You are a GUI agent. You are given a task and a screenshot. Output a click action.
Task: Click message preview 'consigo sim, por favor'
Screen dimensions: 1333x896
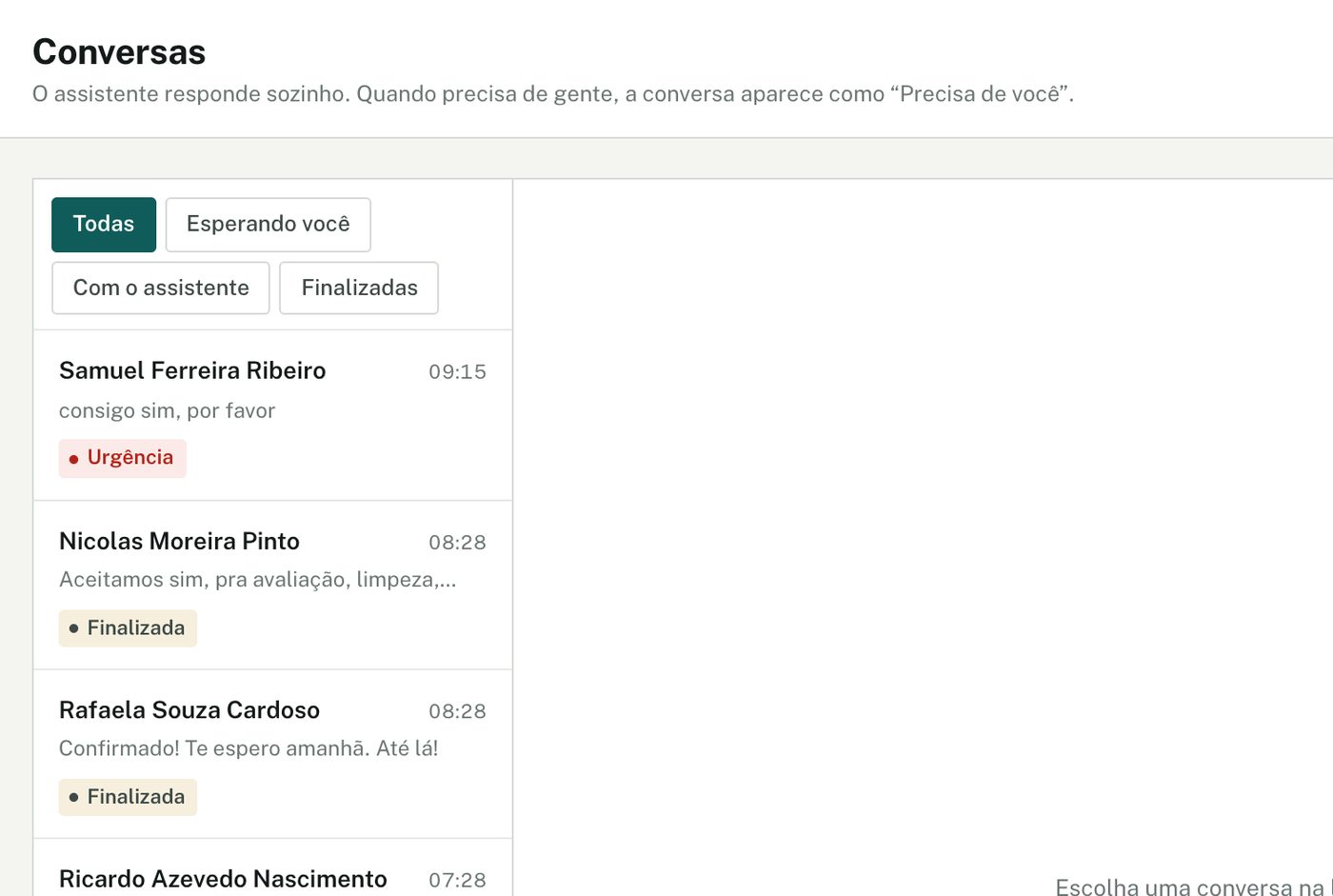pyautogui.click(x=167, y=411)
